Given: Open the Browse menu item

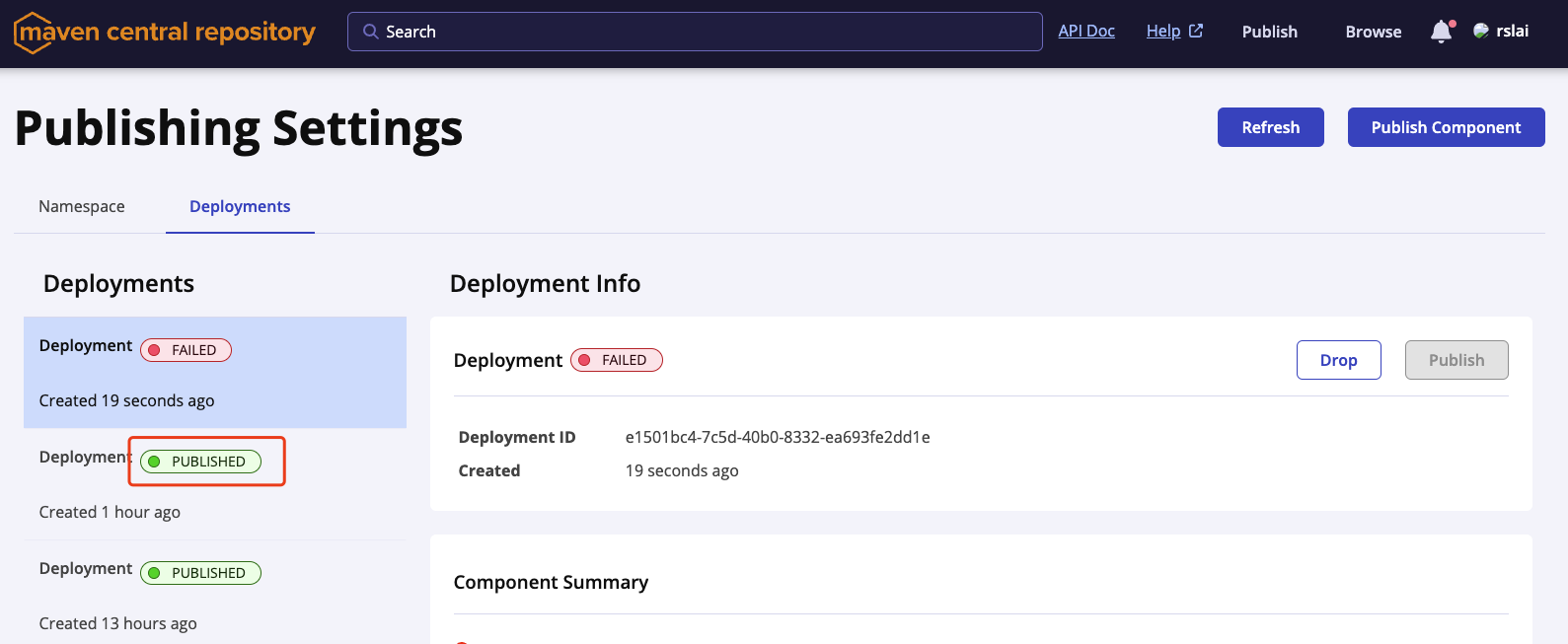Looking at the screenshot, I should 1374,32.
